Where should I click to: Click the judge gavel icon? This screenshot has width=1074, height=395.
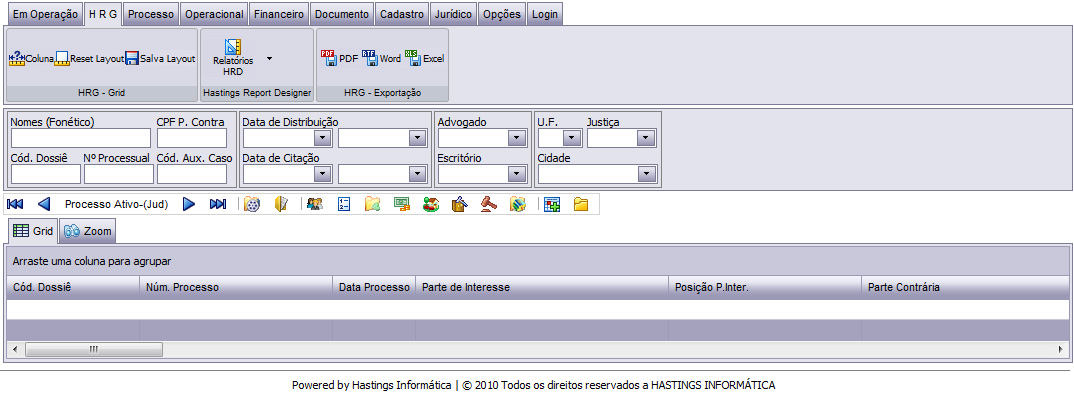click(488, 204)
